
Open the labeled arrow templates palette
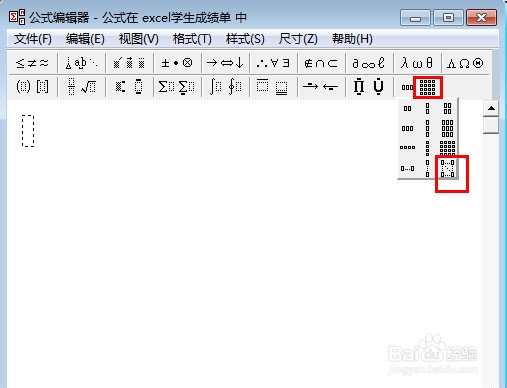tap(321, 87)
